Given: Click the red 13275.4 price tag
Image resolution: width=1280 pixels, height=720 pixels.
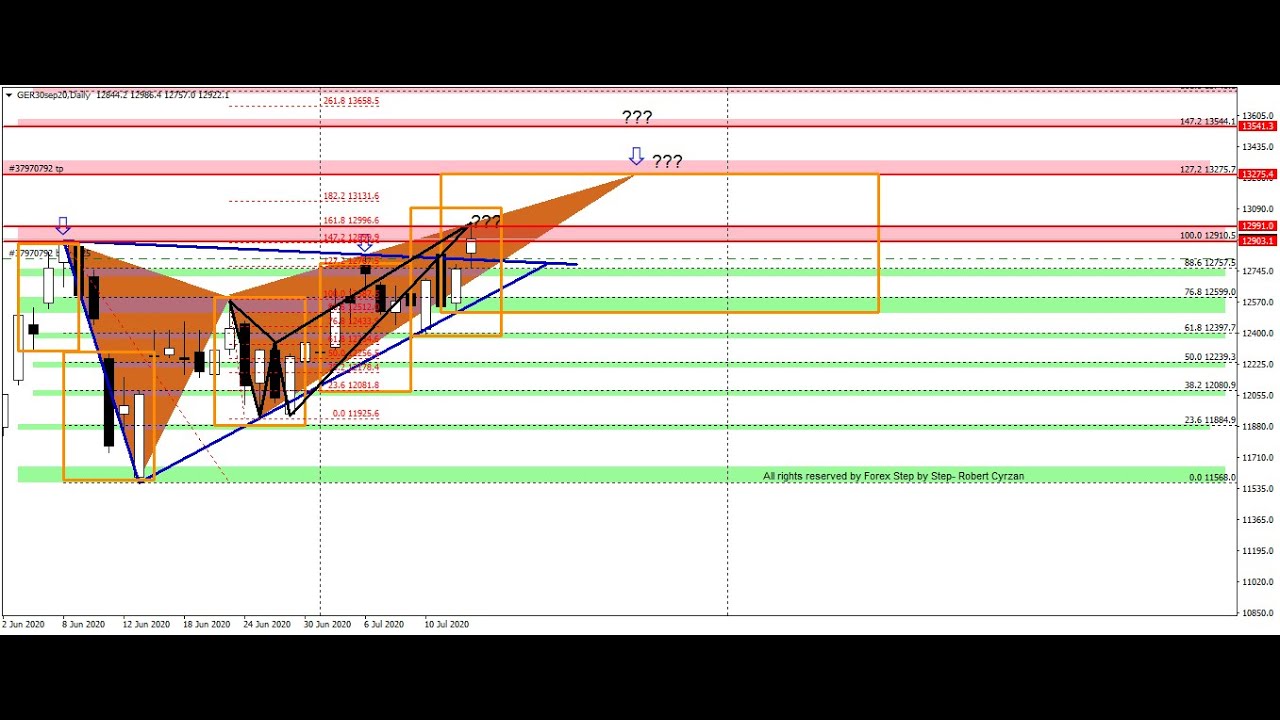Looking at the screenshot, I should (x=1258, y=175).
